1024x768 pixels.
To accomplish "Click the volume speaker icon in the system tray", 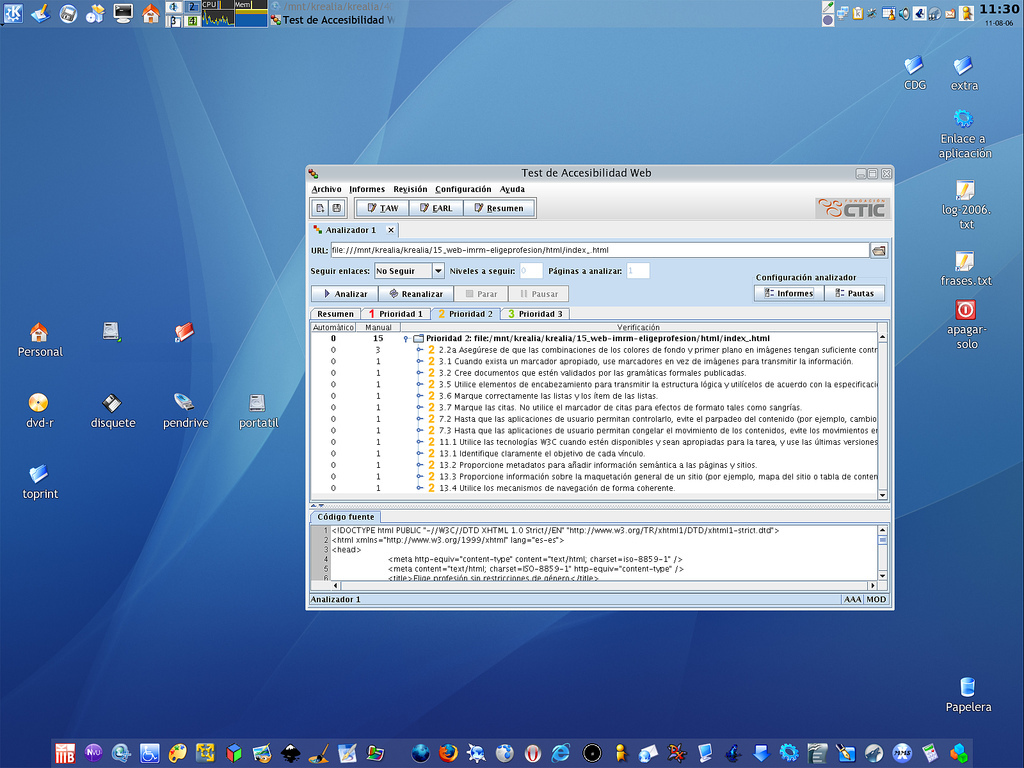I will pyautogui.click(x=904, y=13).
